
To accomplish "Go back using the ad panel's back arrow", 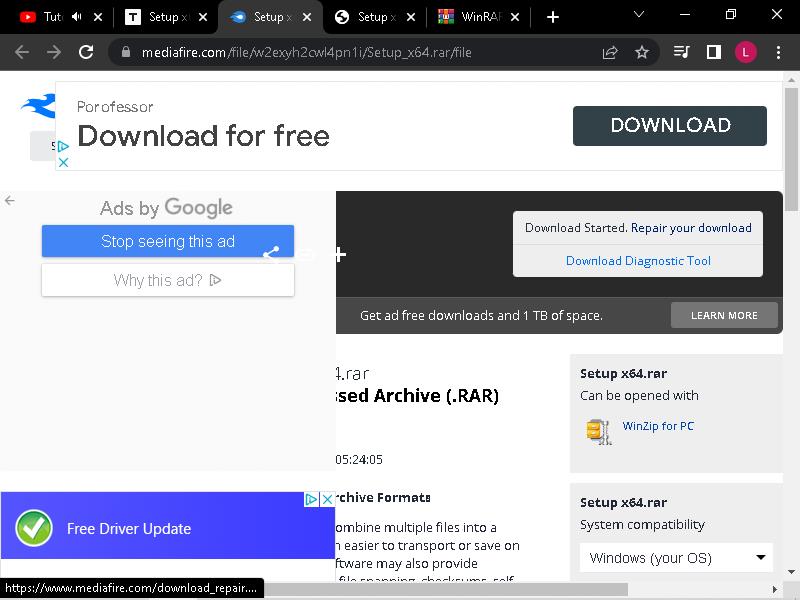I will pyautogui.click(x=10, y=201).
